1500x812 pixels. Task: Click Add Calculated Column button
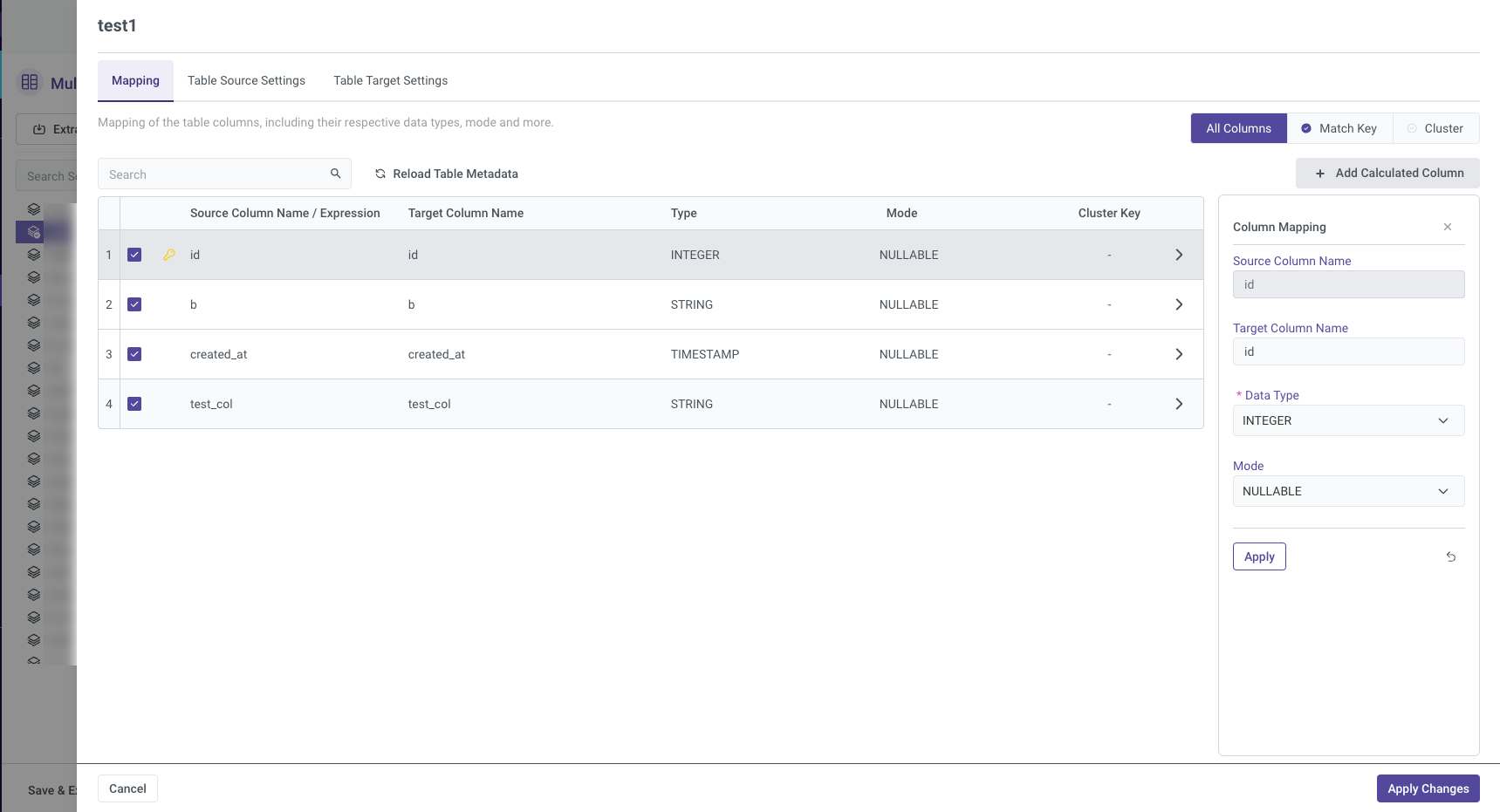click(1387, 173)
